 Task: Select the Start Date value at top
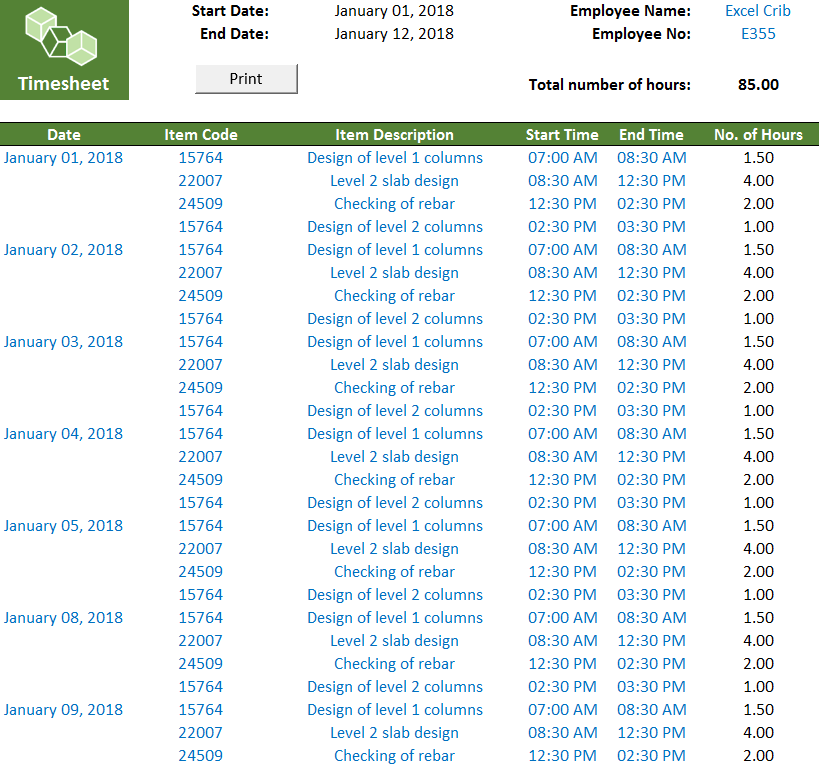393,11
